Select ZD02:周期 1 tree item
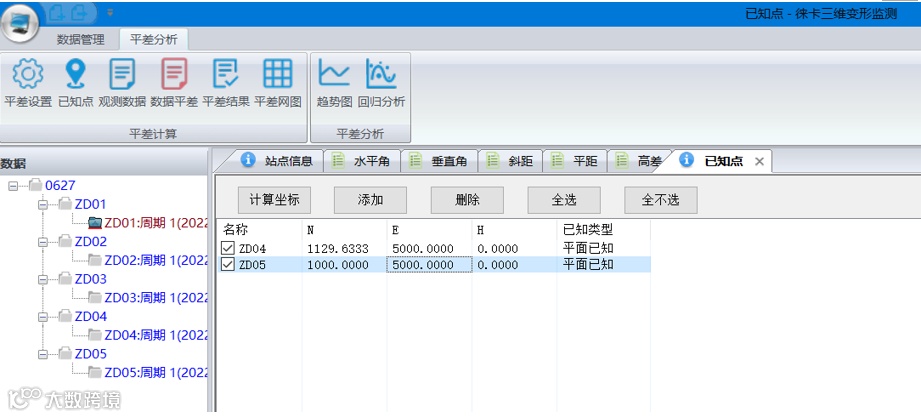The width and height of the screenshot is (921, 417). tap(156, 260)
